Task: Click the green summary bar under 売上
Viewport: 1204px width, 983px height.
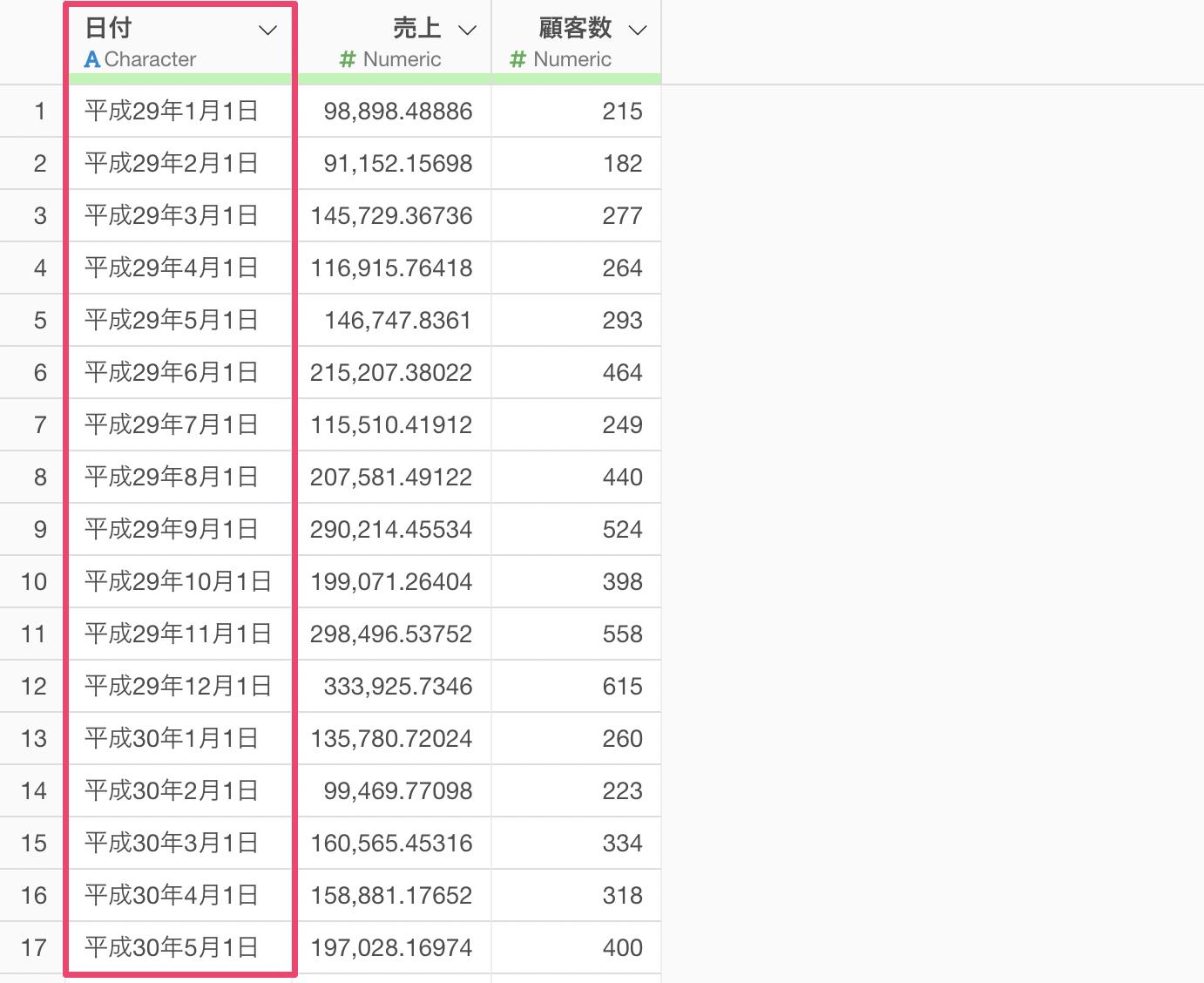Action: [395, 79]
